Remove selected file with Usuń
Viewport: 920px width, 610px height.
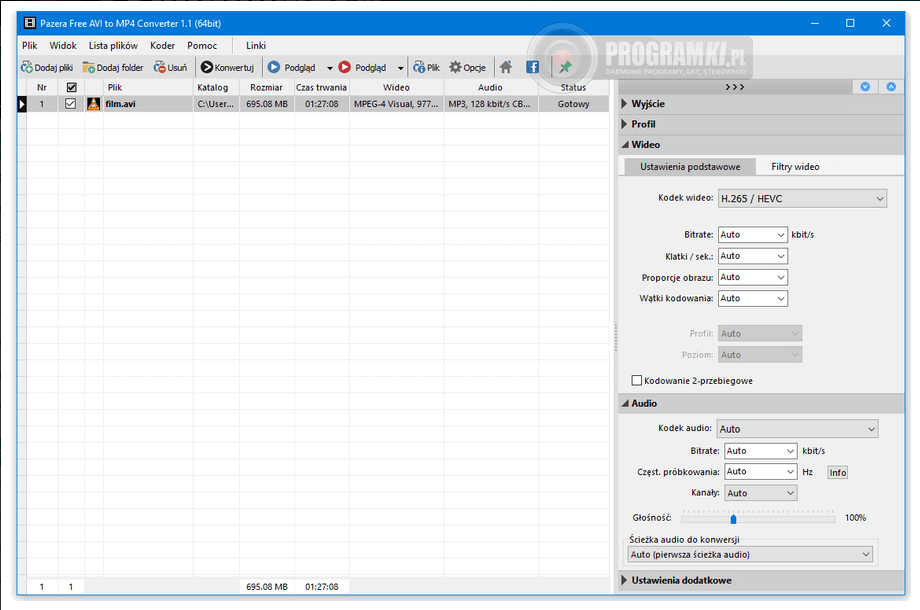[x=170, y=67]
